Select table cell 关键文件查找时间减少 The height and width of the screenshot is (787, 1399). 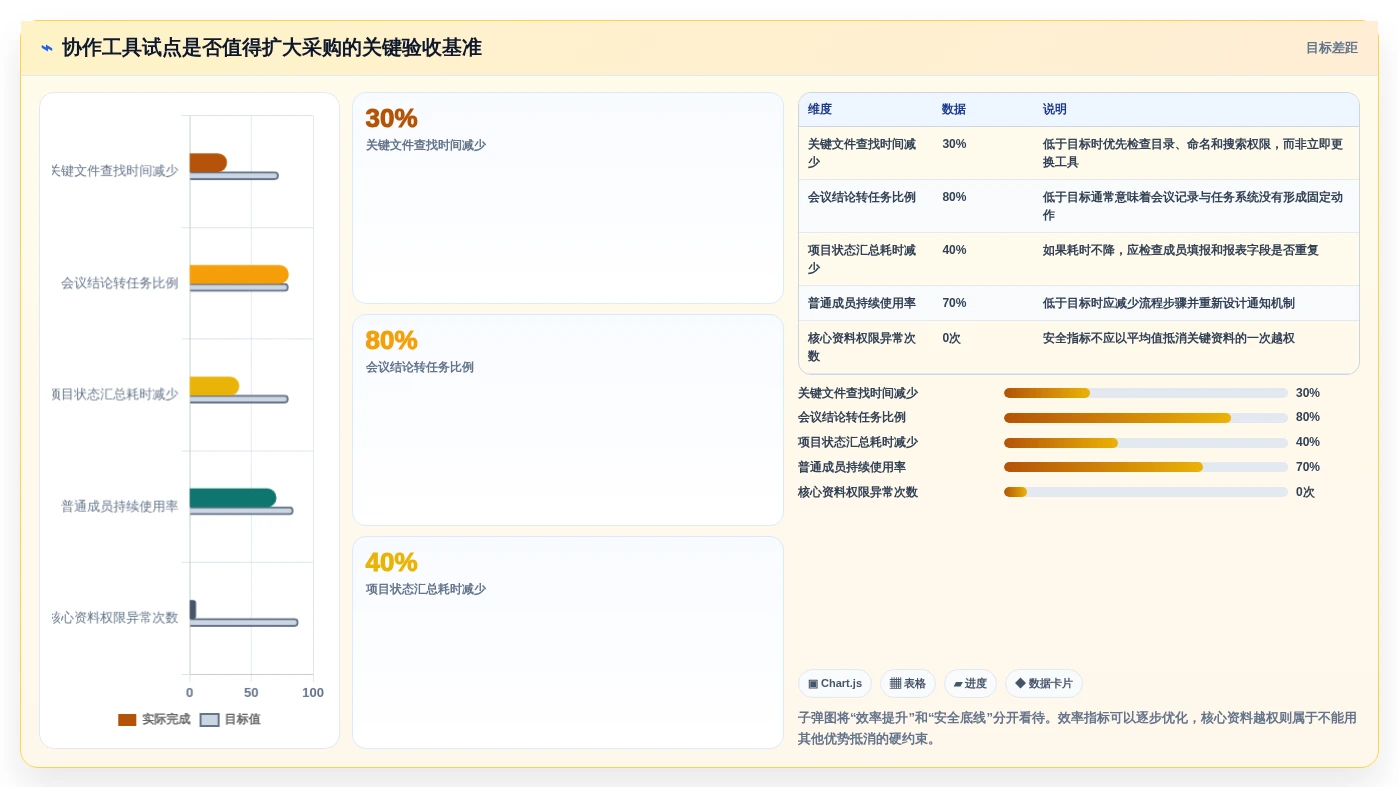click(x=864, y=153)
